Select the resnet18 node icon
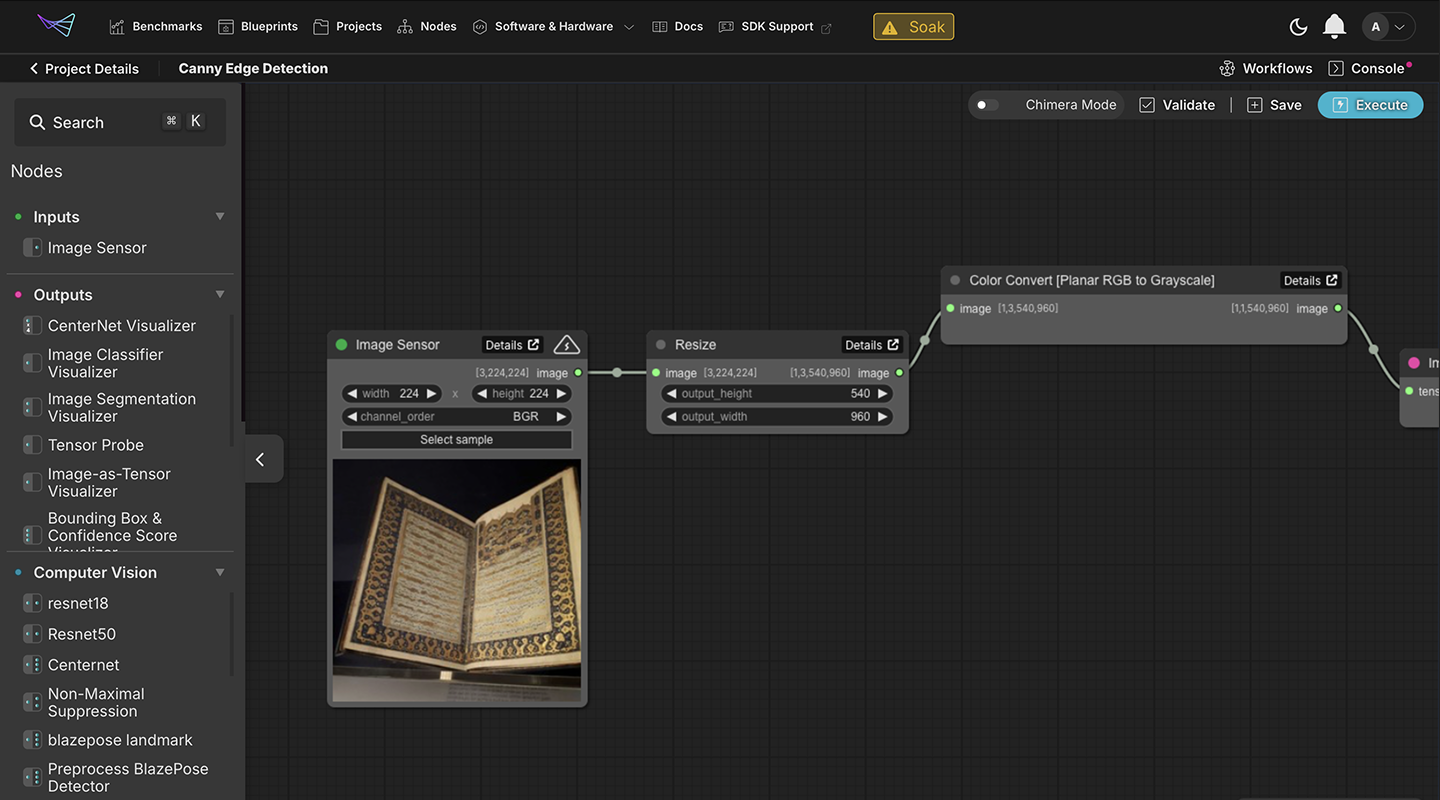The width and height of the screenshot is (1440, 800). [32, 604]
